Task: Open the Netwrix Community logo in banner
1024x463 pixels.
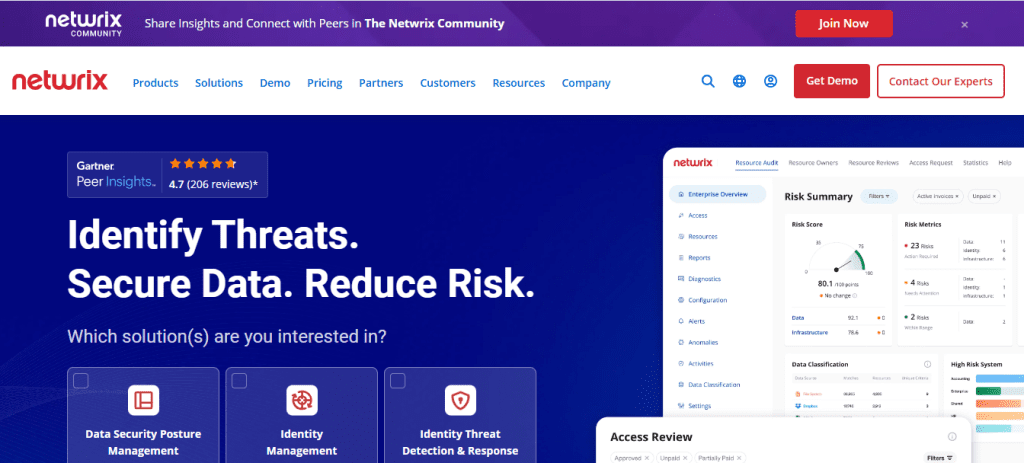Action: (84, 25)
